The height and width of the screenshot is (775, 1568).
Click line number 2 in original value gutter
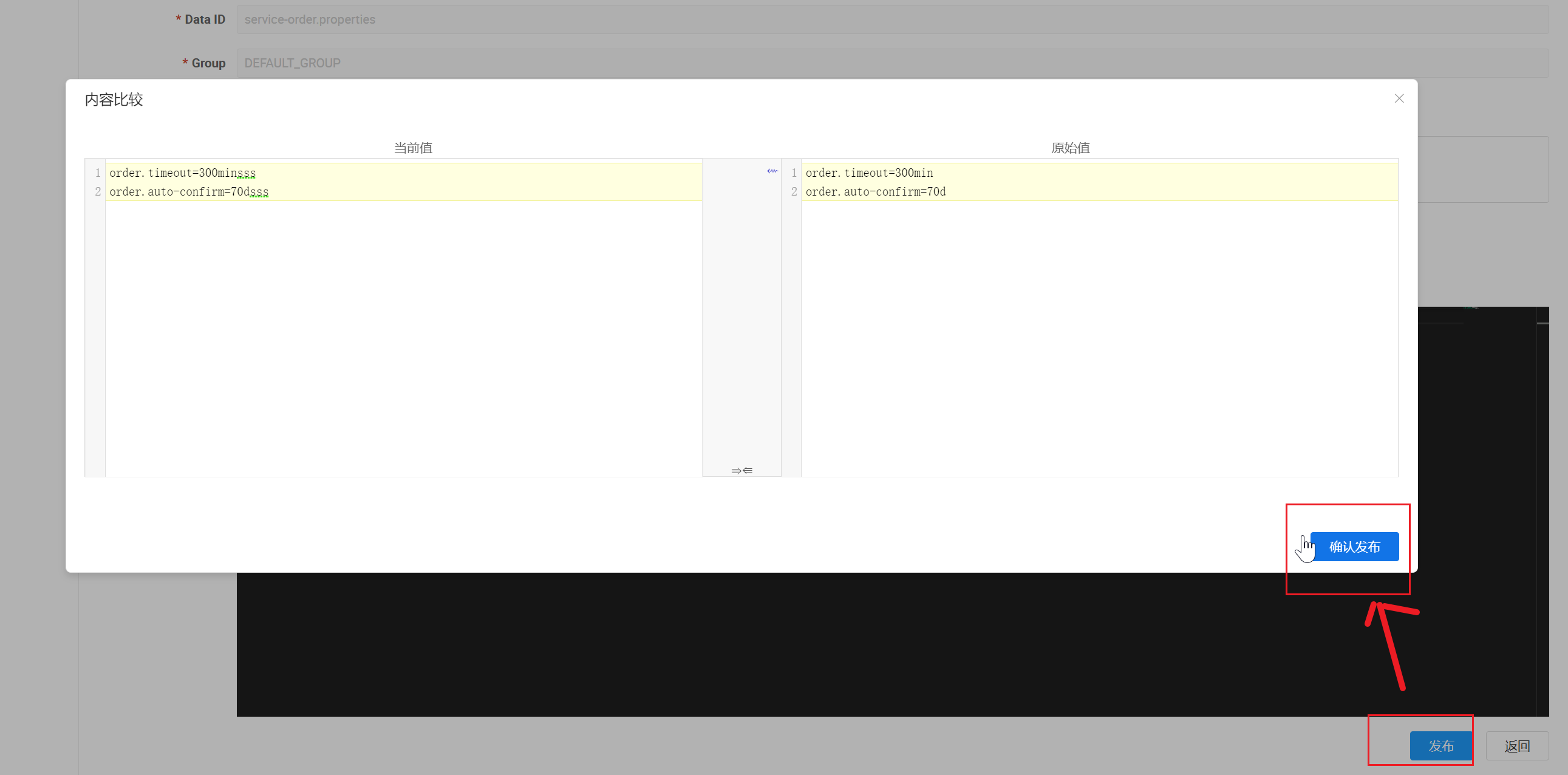[793, 192]
